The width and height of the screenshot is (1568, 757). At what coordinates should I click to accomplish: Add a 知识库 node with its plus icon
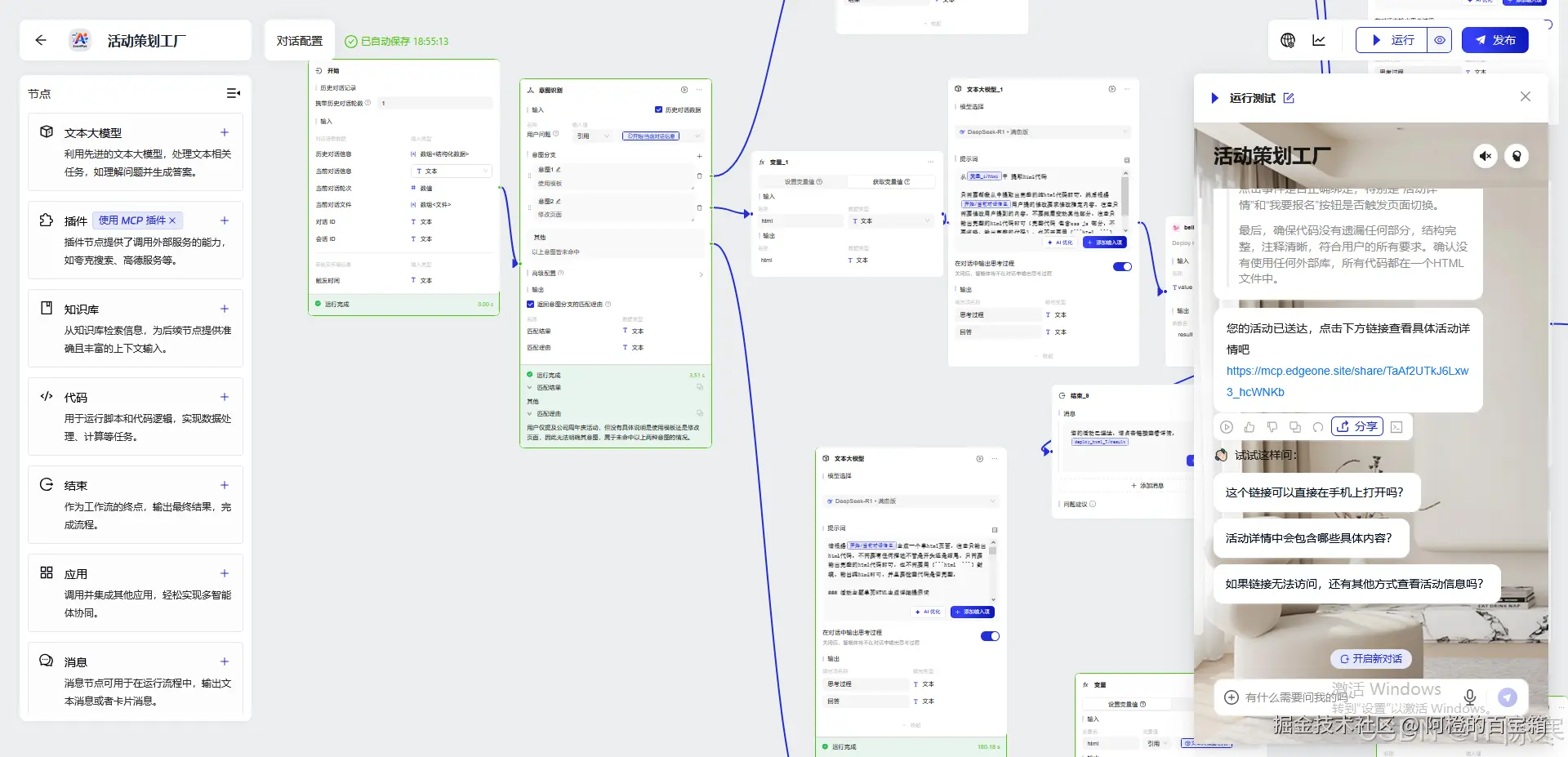[225, 309]
